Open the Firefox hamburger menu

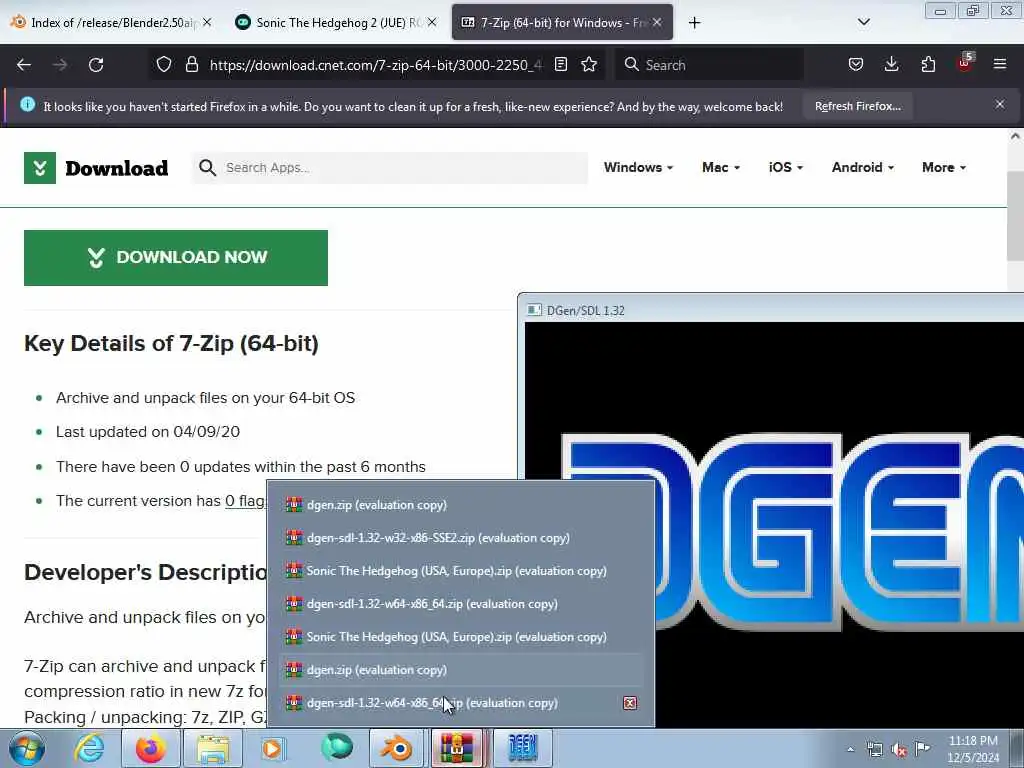(1000, 64)
